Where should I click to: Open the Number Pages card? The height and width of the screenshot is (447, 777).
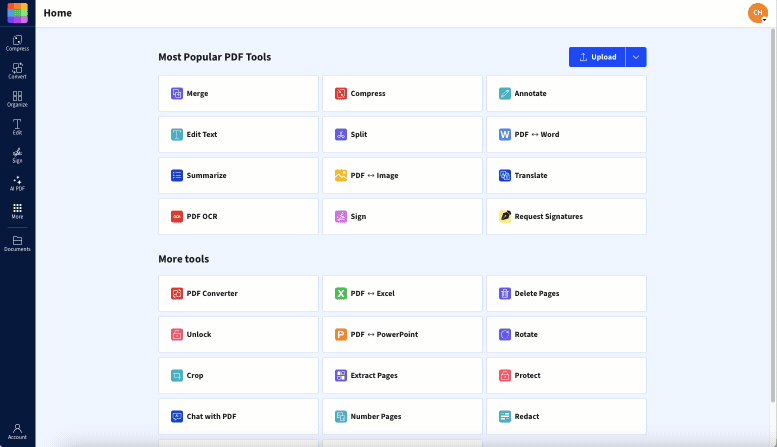tap(402, 417)
